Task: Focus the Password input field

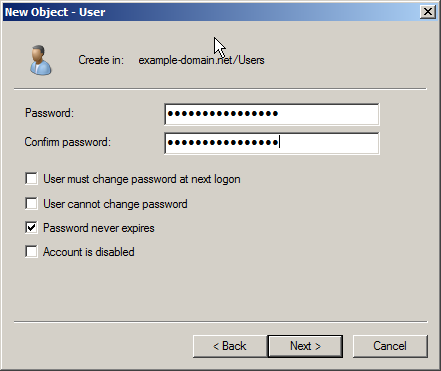Action: [x=272, y=114]
